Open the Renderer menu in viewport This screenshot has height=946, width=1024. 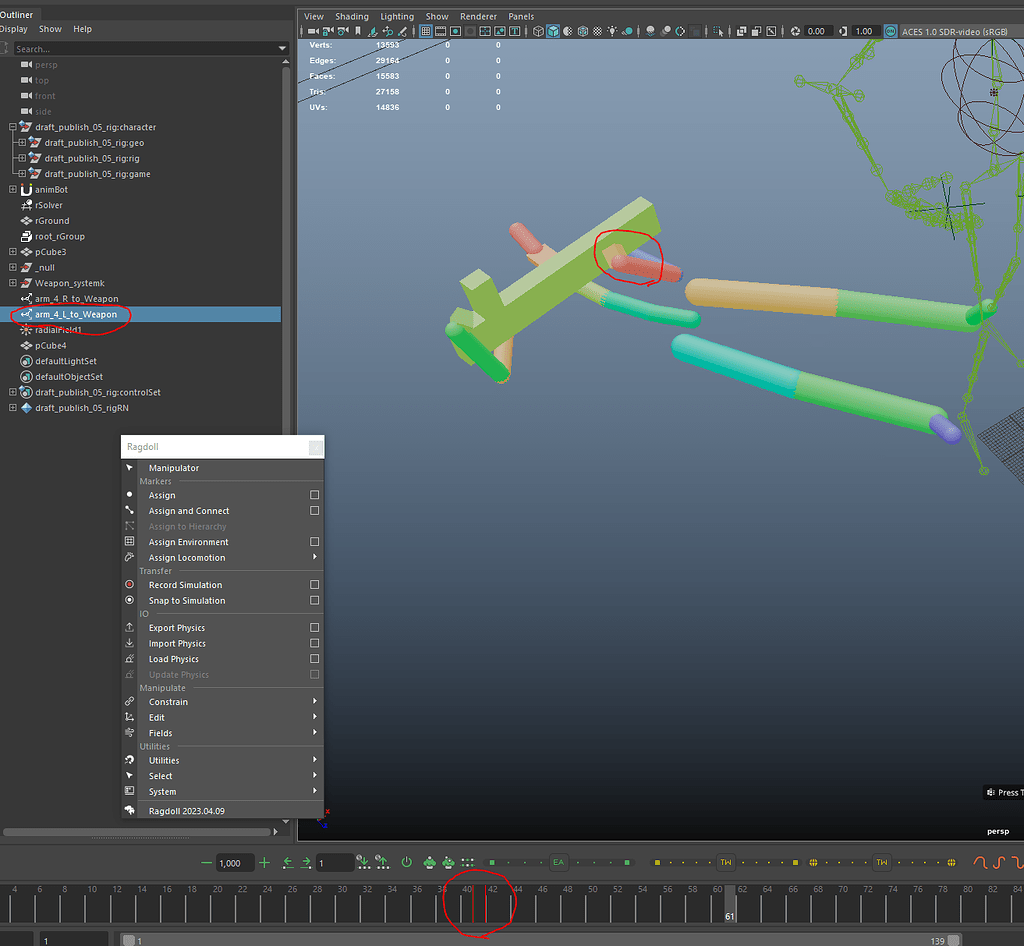coord(478,17)
